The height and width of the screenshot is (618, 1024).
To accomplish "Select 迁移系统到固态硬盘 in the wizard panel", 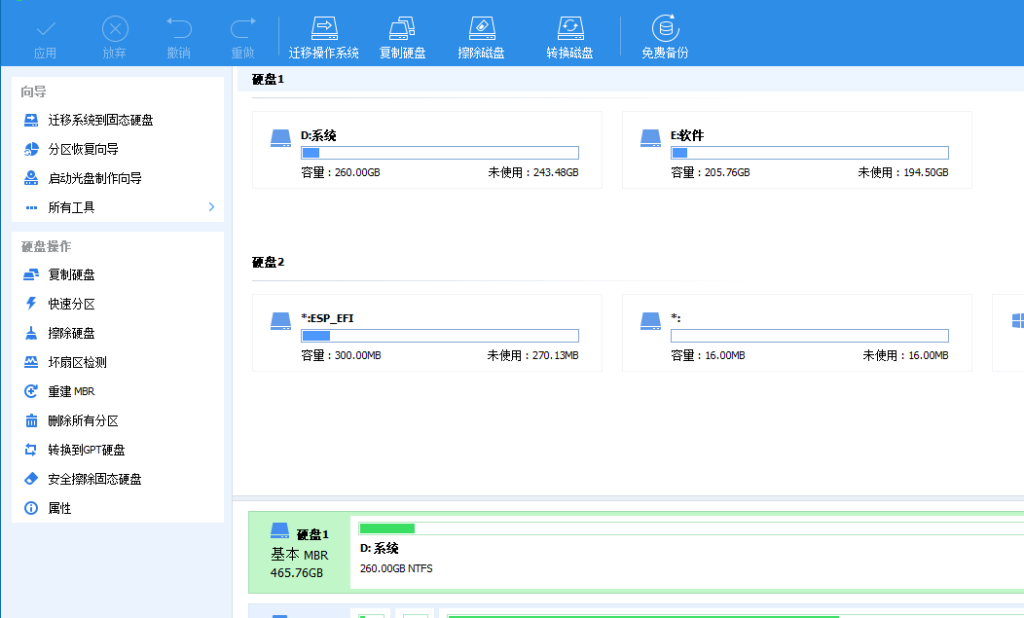I will click(100, 120).
